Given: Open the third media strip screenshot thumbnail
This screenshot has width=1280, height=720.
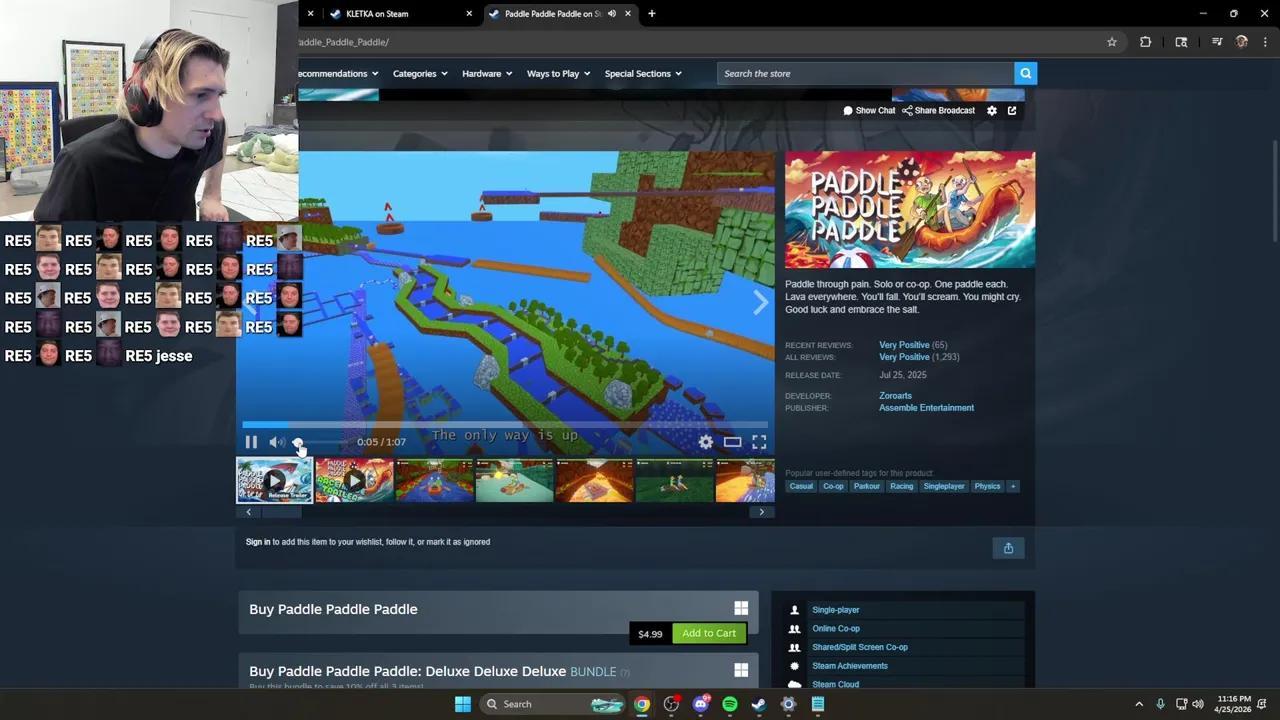Looking at the screenshot, I should pos(434,480).
